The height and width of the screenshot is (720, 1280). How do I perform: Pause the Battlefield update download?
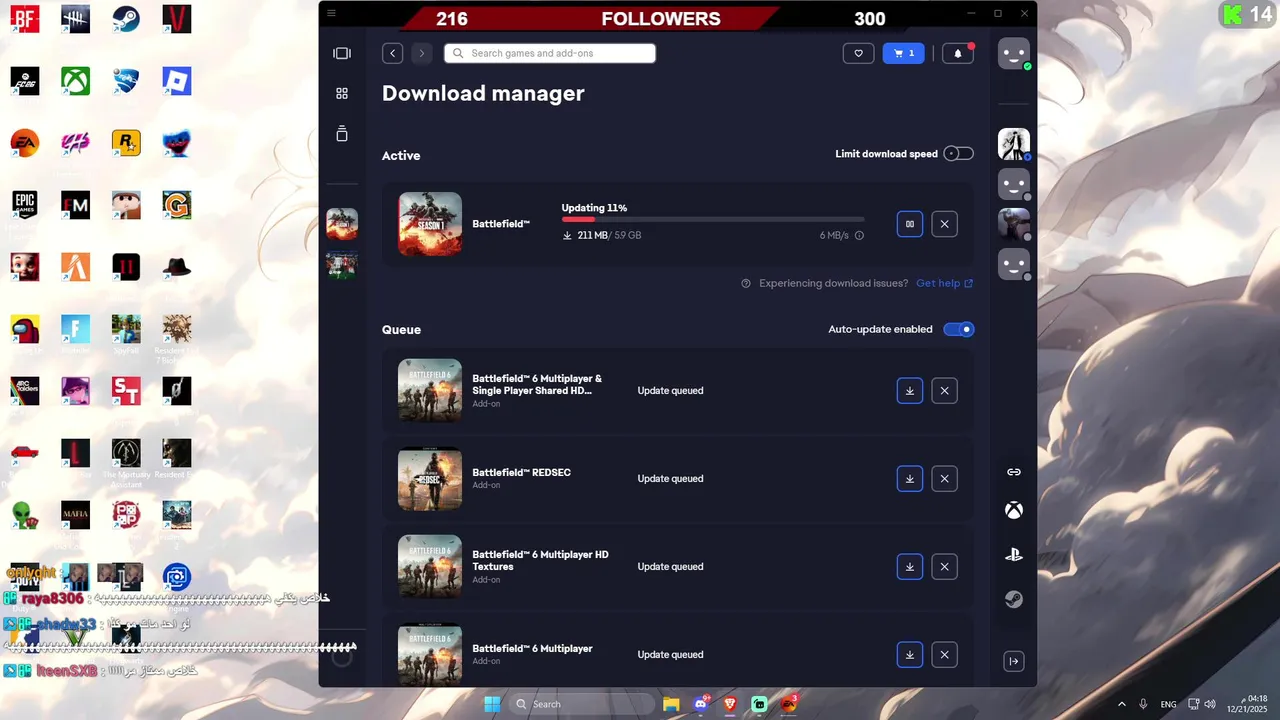910,224
